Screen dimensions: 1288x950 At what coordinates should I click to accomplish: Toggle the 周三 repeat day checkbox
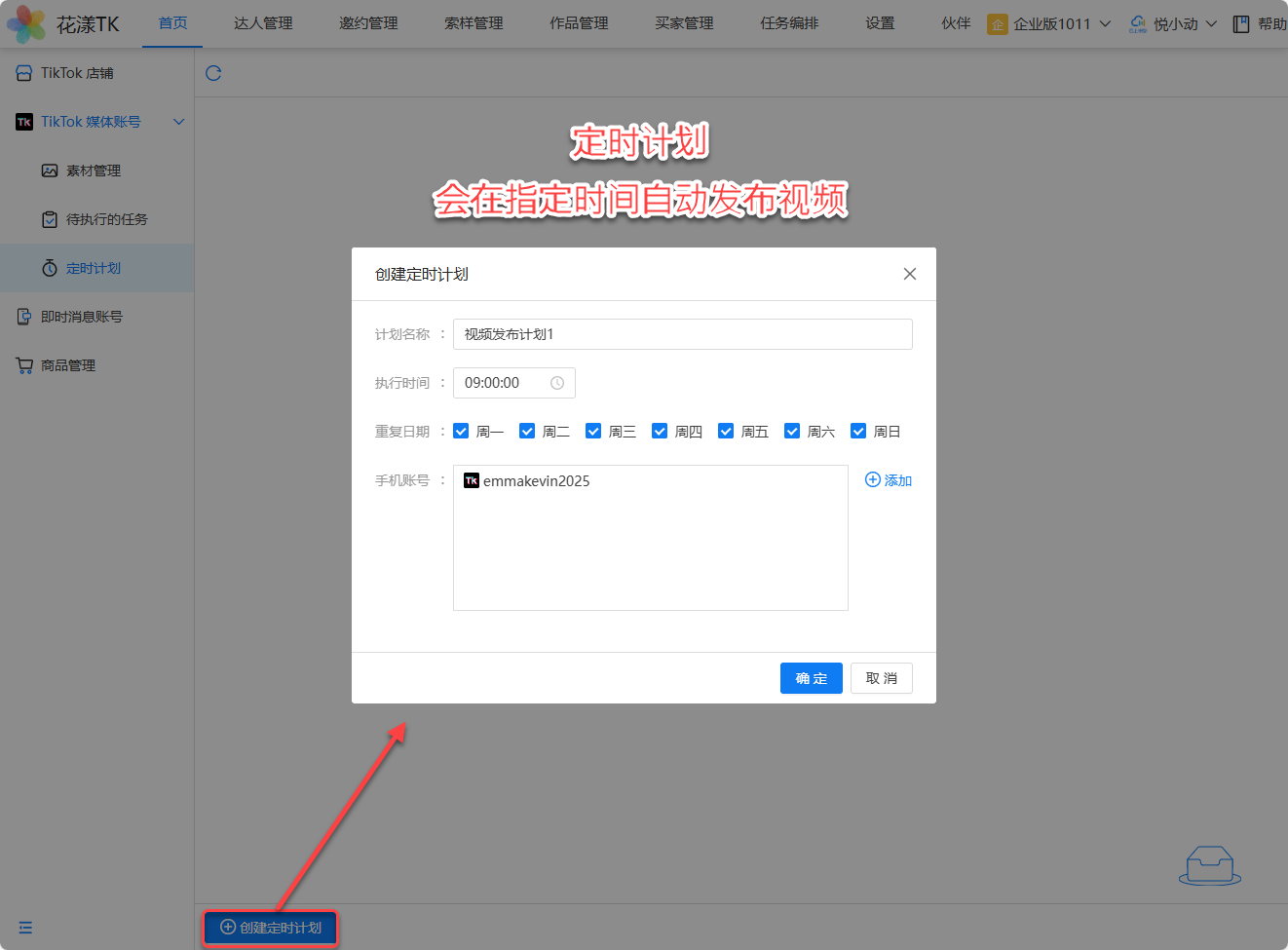pyautogui.click(x=593, y=431)
